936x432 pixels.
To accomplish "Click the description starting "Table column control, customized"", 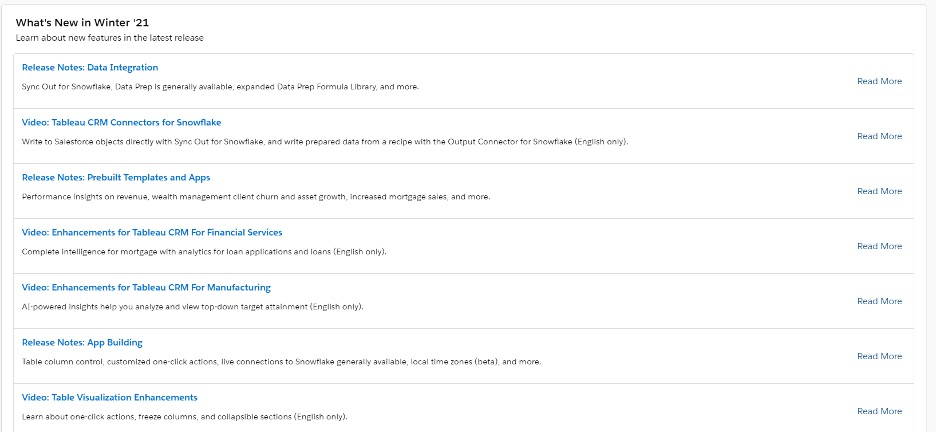I will (x=282, y=362).
